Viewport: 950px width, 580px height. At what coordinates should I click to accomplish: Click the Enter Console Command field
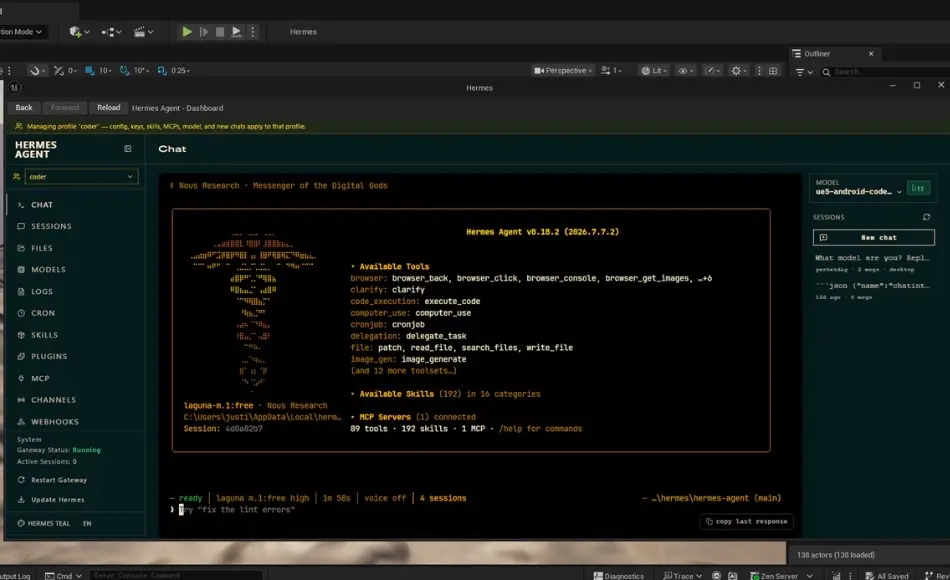(x=176, y=575)
